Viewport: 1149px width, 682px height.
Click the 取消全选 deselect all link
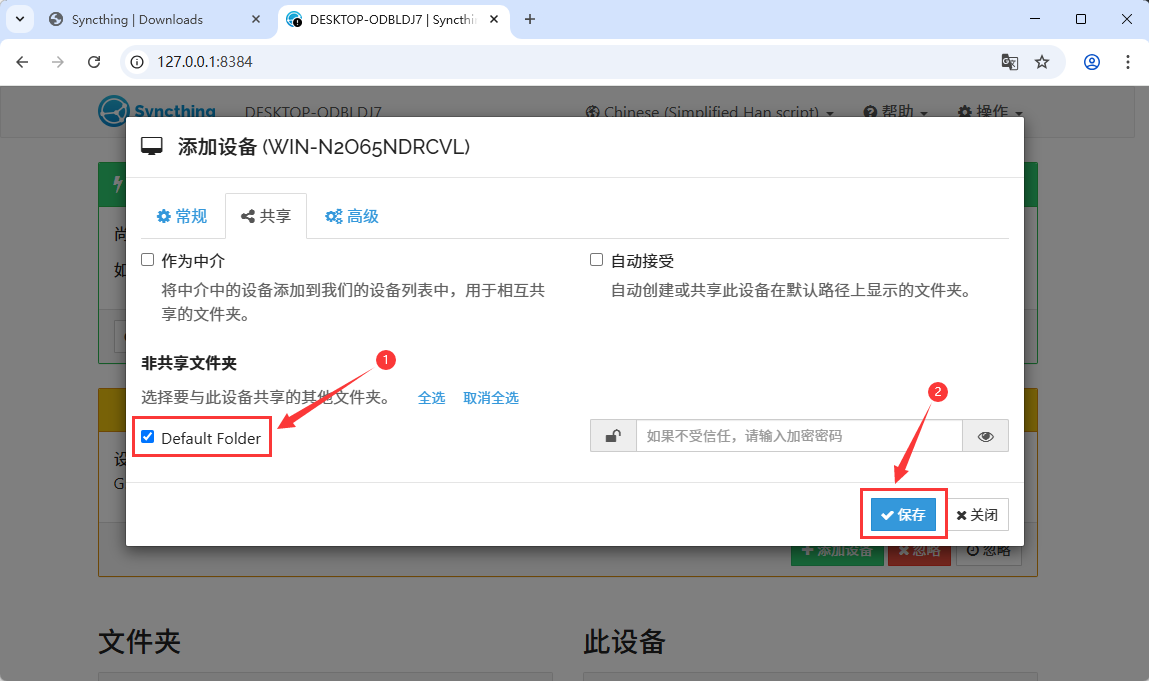click(x=491, y=398)
